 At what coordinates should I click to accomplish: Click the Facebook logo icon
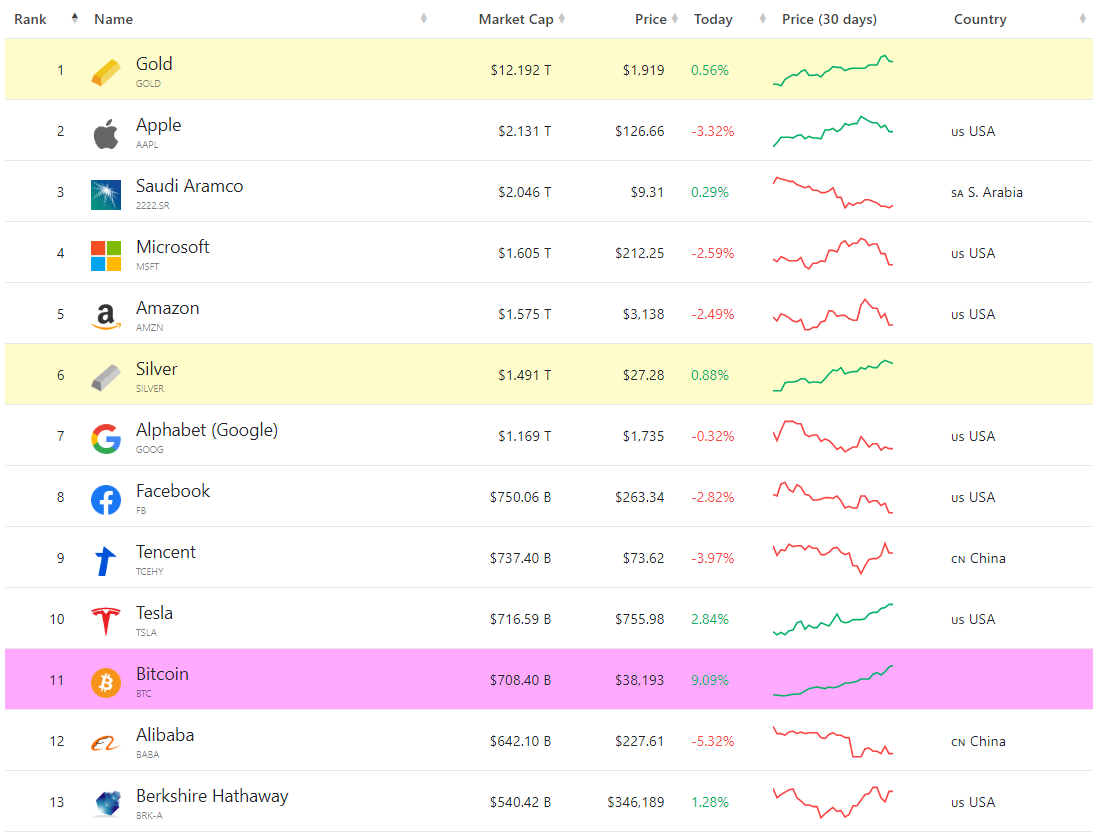(x=106, y=499)
